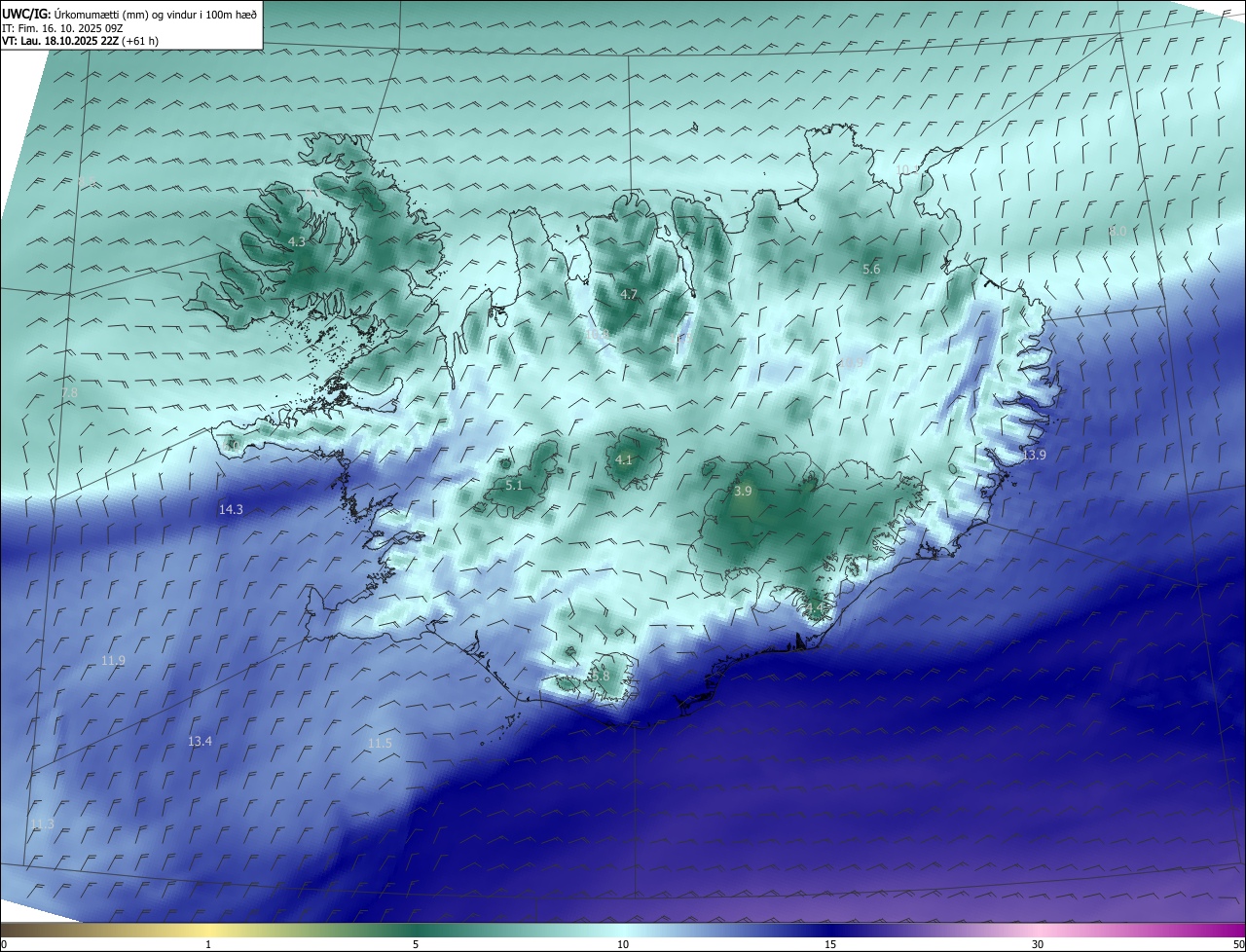Click the color scale tick labeled 30
Screen dimensions: 1246x952
[x=1038, y=944]
